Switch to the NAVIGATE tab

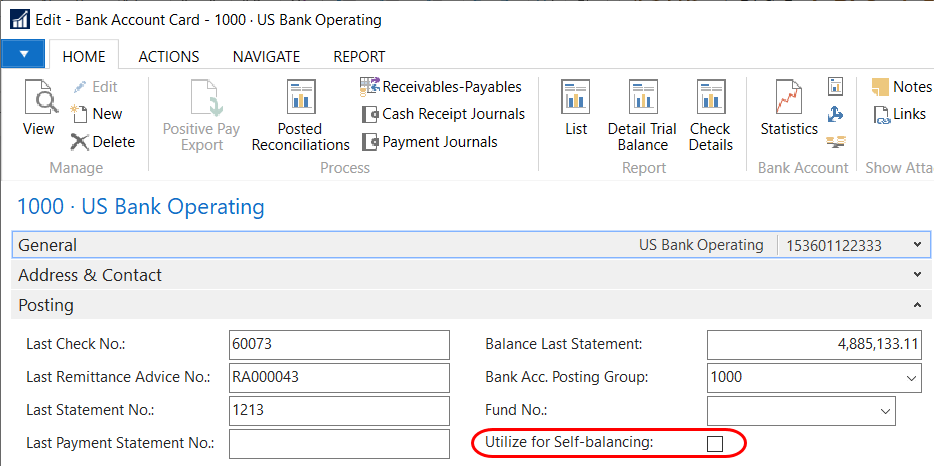pos(266,57)
